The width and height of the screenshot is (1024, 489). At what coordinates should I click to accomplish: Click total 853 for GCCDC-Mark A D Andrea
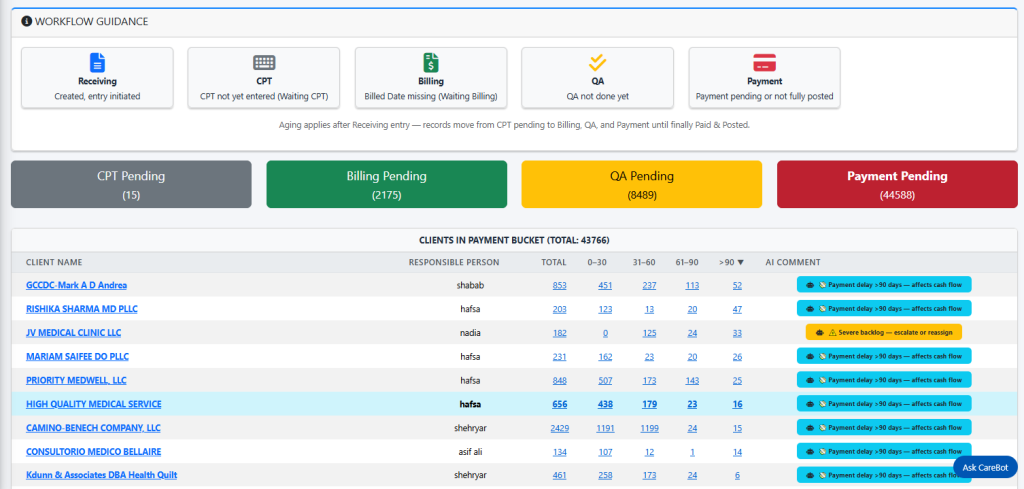560,285
